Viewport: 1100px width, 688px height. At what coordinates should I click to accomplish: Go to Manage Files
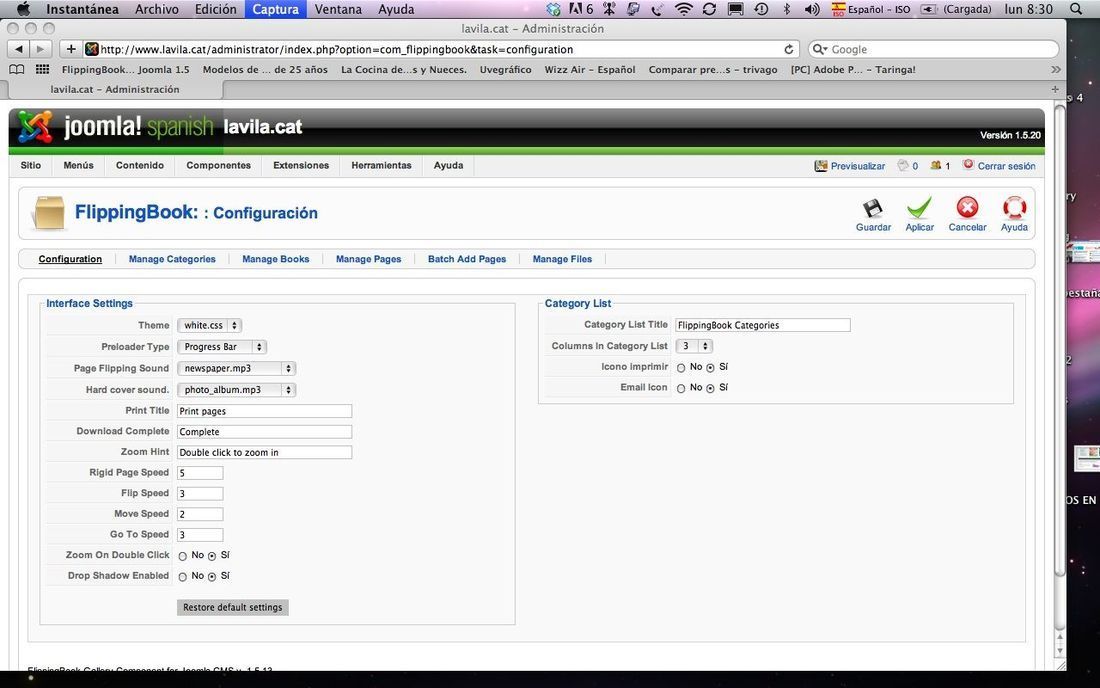[562, 259]
